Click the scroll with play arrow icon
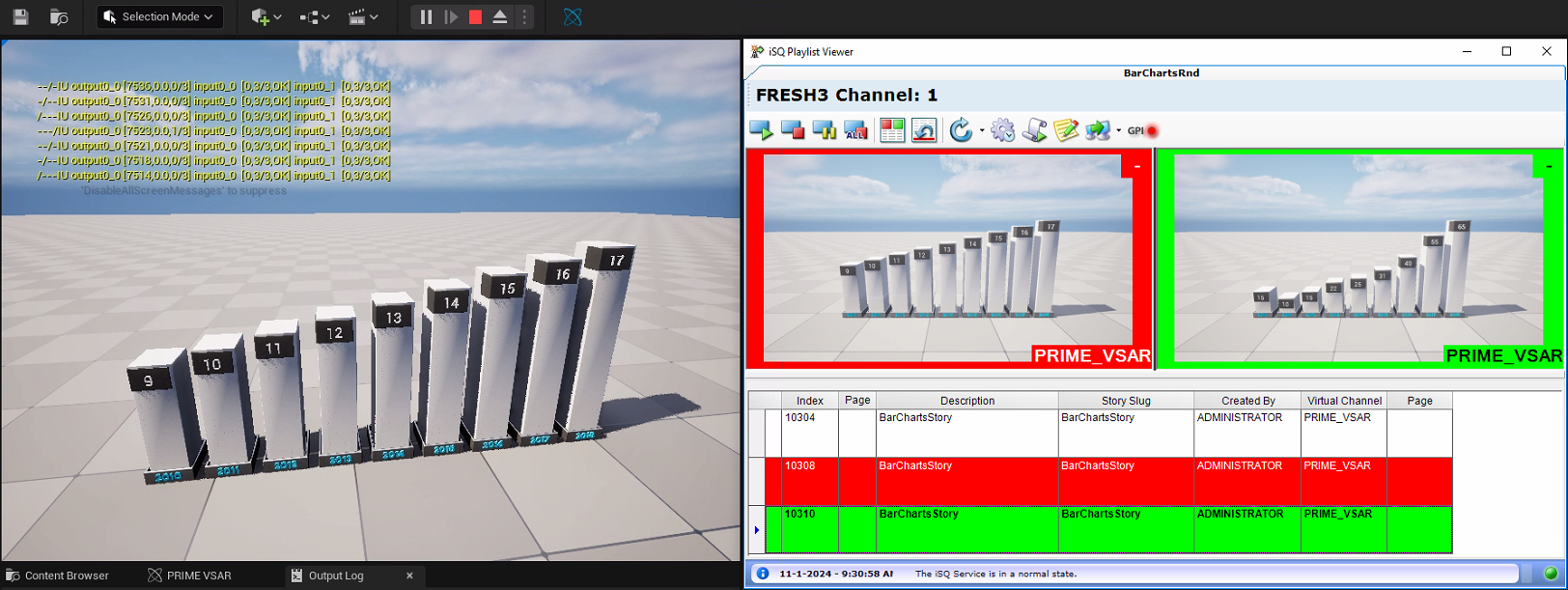1568x590 pixels. pos(1034,130)
